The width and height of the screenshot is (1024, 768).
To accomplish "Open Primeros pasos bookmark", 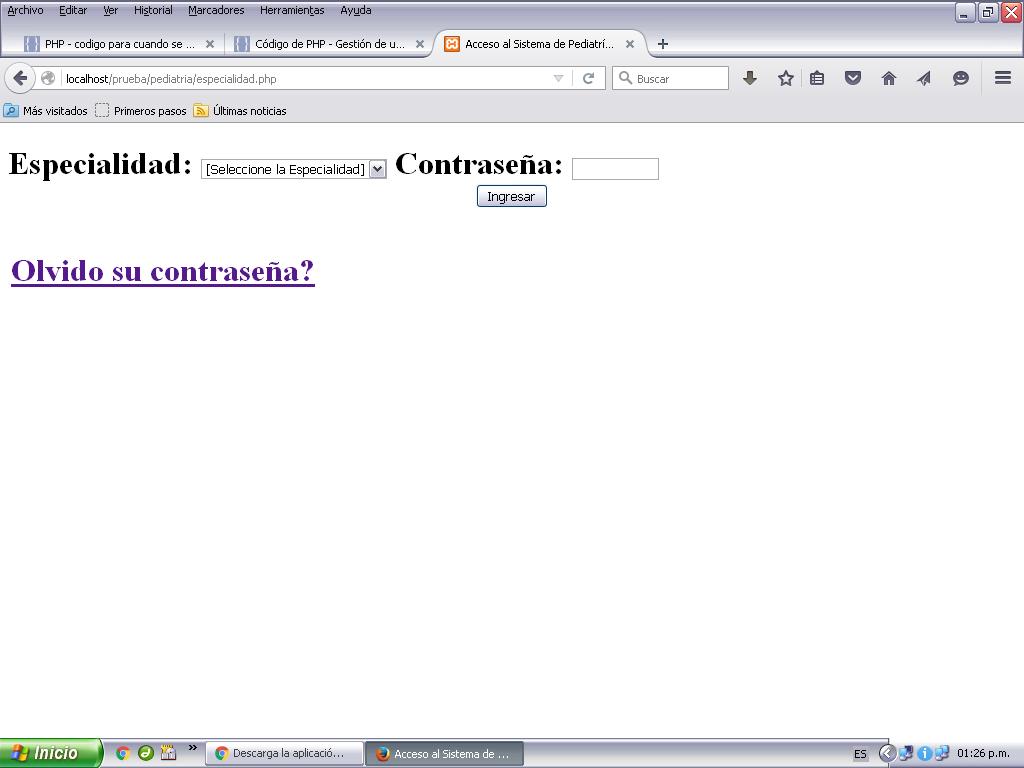I will point(140,110).
